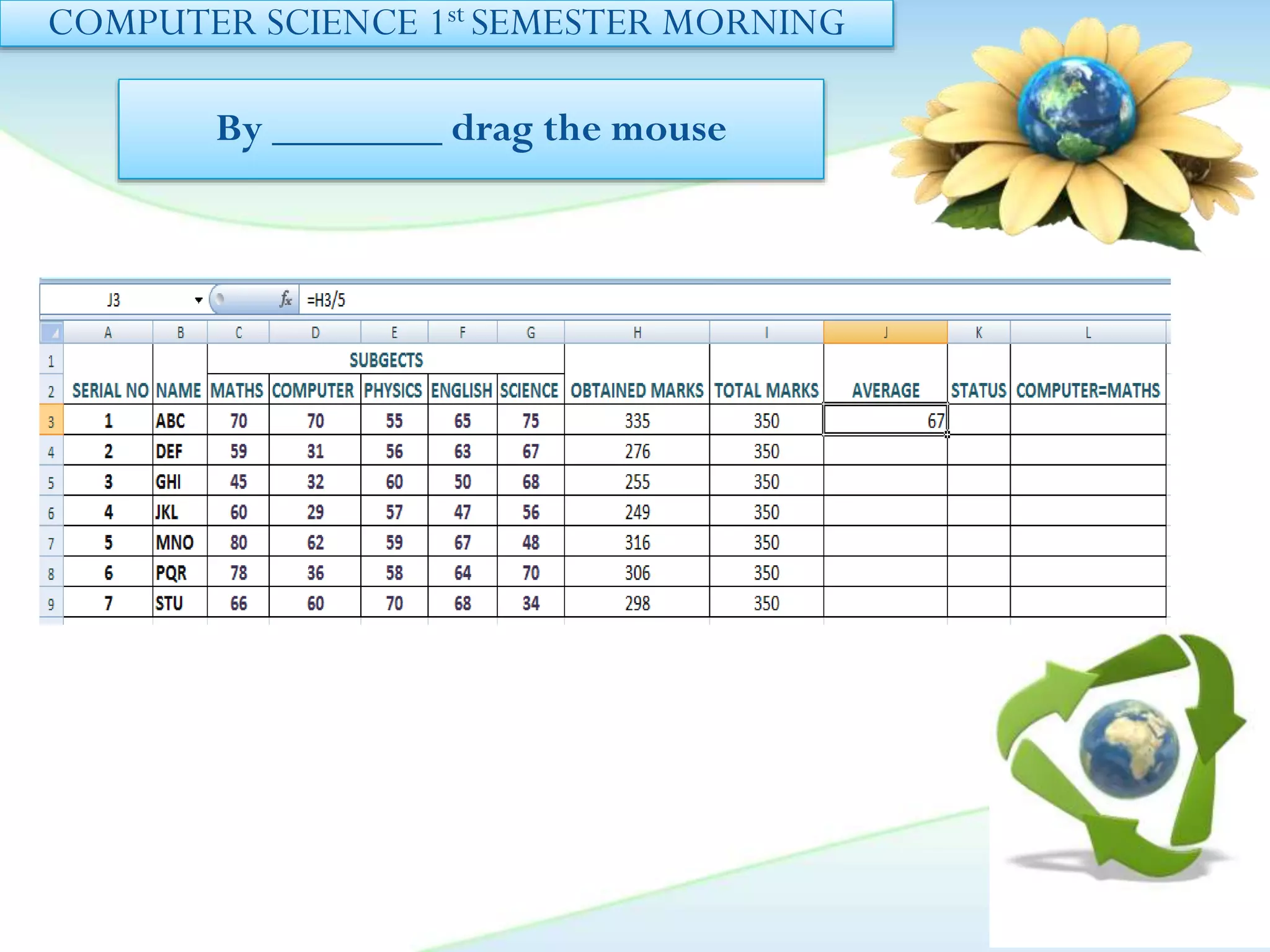Click the SUBGECTS merged header cell
Viewport: 1270px width, 952px height.
[386, 359]
